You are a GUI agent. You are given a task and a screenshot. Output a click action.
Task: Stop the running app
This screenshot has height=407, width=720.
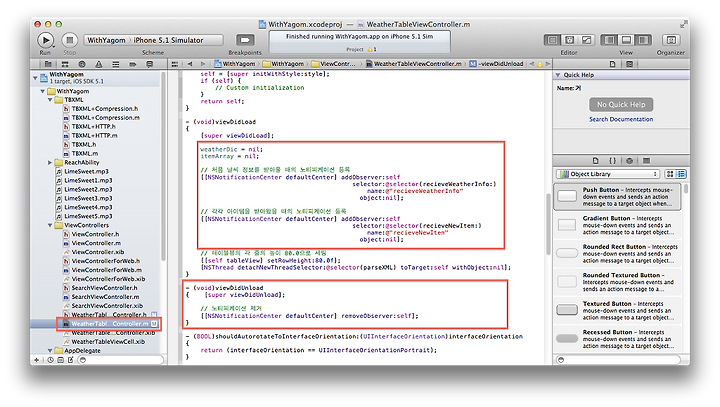tap(69, 40)
